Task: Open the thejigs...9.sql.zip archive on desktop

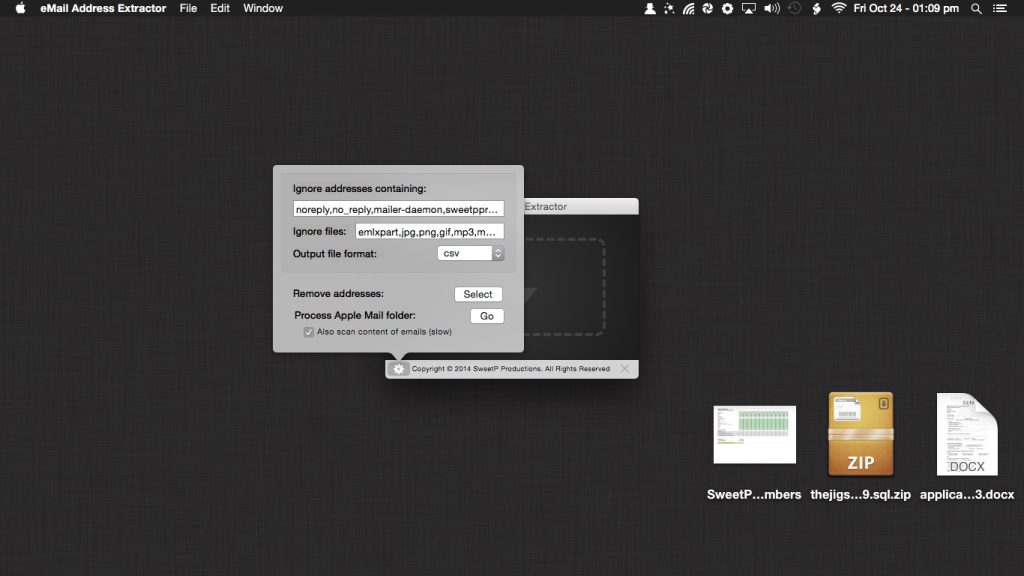Action: tap(860, 433)
